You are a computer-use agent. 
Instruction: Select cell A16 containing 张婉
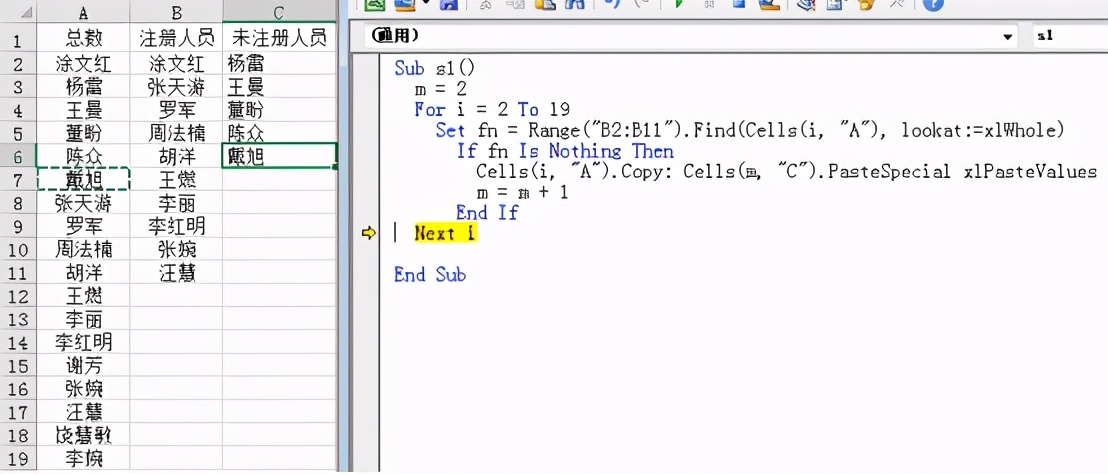(83, 389)
